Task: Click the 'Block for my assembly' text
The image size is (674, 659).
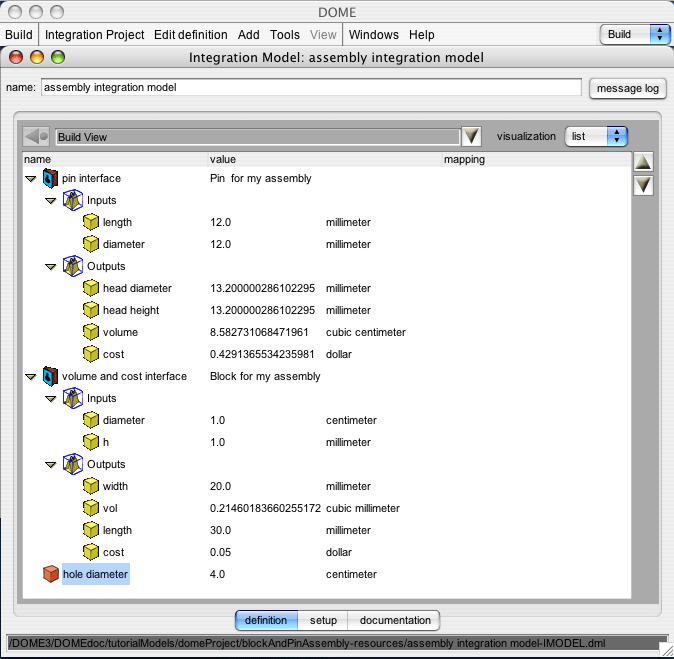Action: pos(265,377)
